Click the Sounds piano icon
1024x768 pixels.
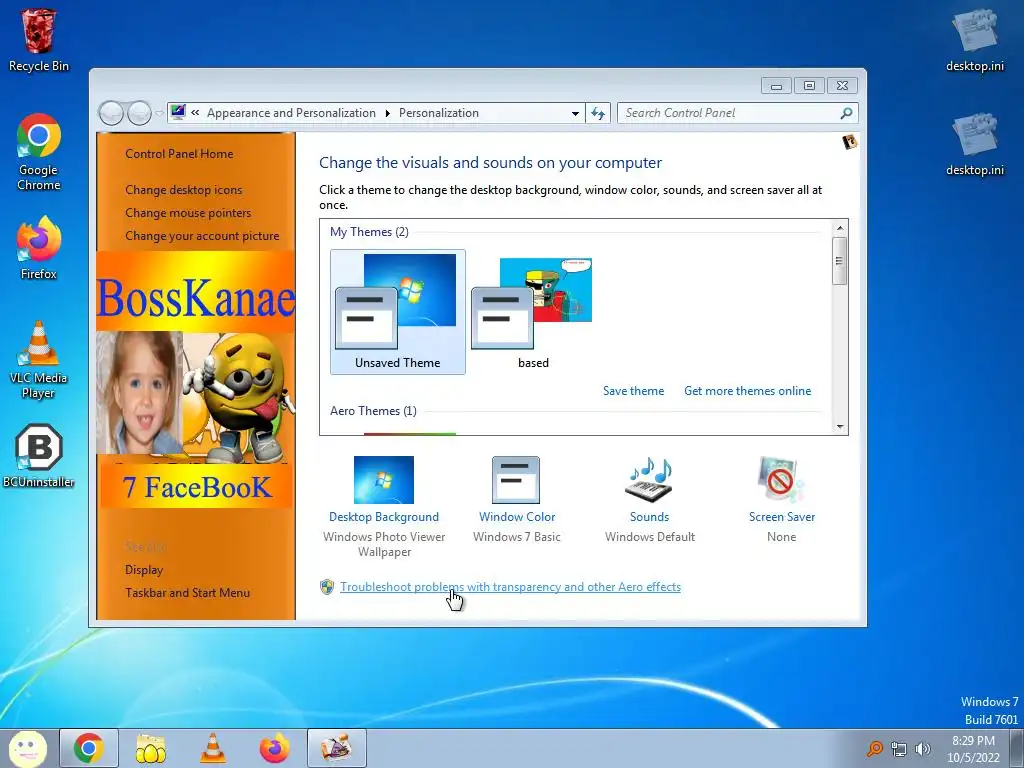tap(648, 480)
